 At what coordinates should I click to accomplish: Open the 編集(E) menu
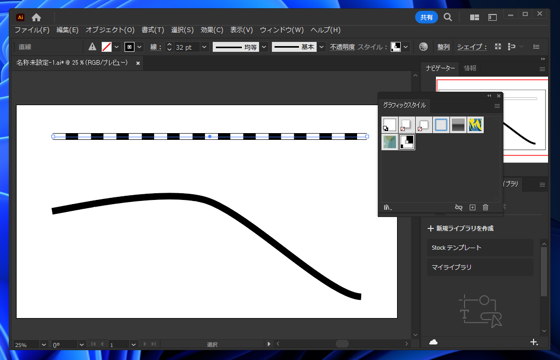67,30
